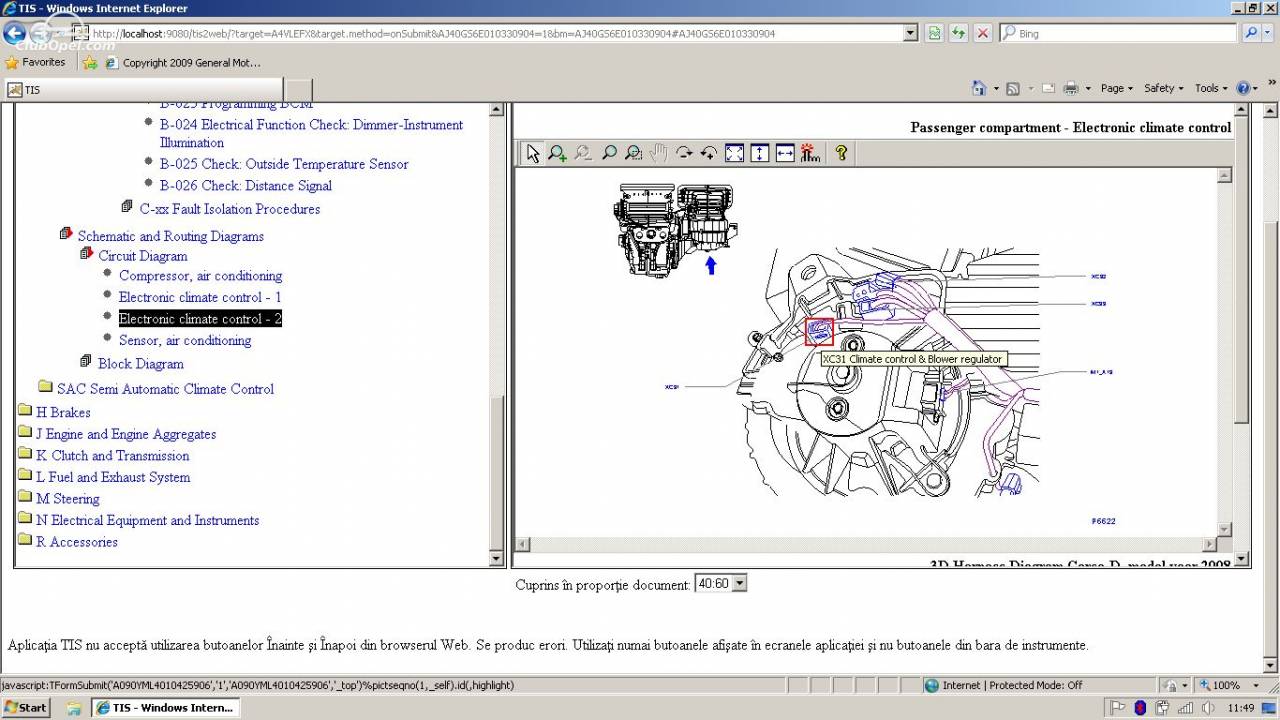The width and height of the screenshot is (1280, 720).
Task: Open Sensor, air conditioning link
Action: pyautogui.click(x=185, y=340)
